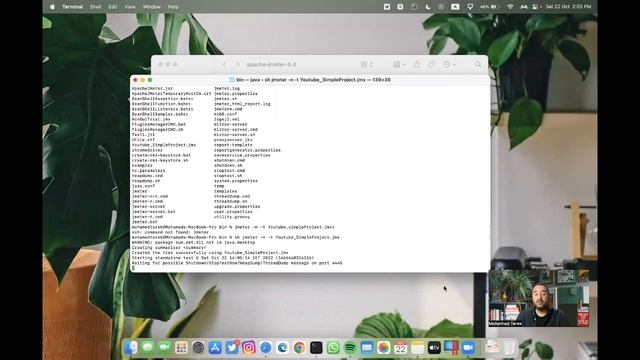Click the Finder search icon
Viewport: 640px width, 360px height.
coord(478,64)
